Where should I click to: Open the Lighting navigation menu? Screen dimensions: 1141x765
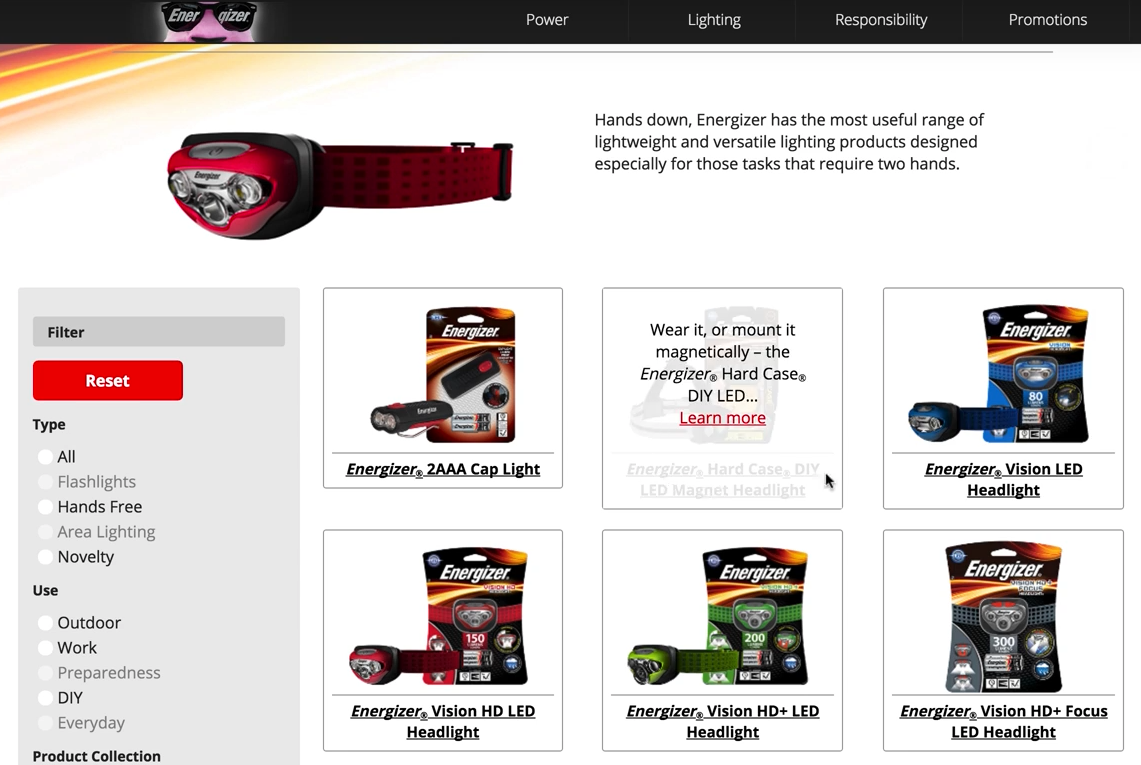714,20
